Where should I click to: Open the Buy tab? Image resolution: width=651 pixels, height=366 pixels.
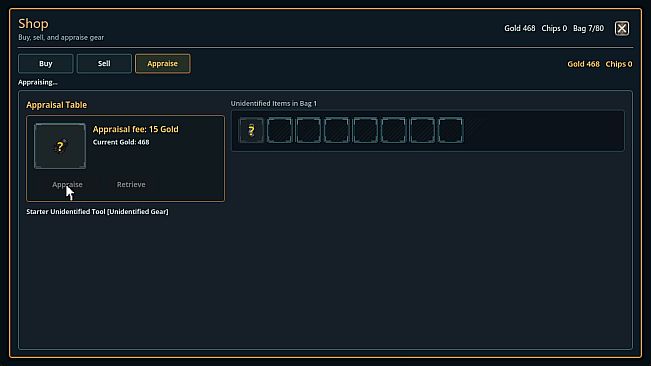(46, 63)
